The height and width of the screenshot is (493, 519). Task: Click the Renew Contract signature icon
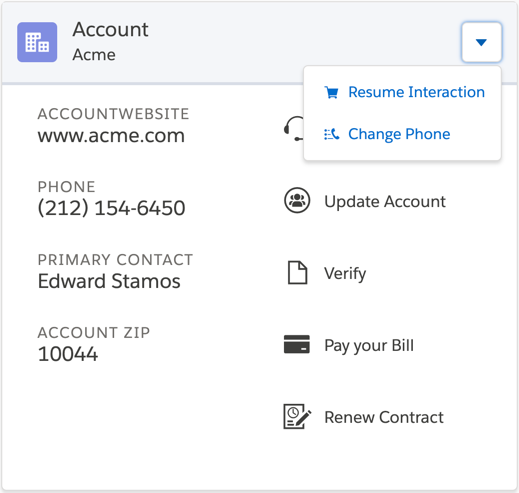click(x=297, y=416)
